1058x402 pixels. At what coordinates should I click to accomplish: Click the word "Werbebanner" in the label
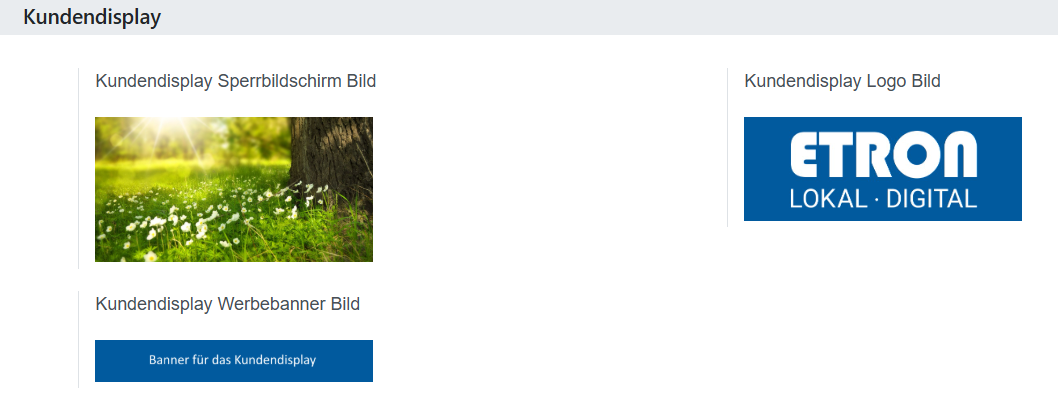point(271,304)
